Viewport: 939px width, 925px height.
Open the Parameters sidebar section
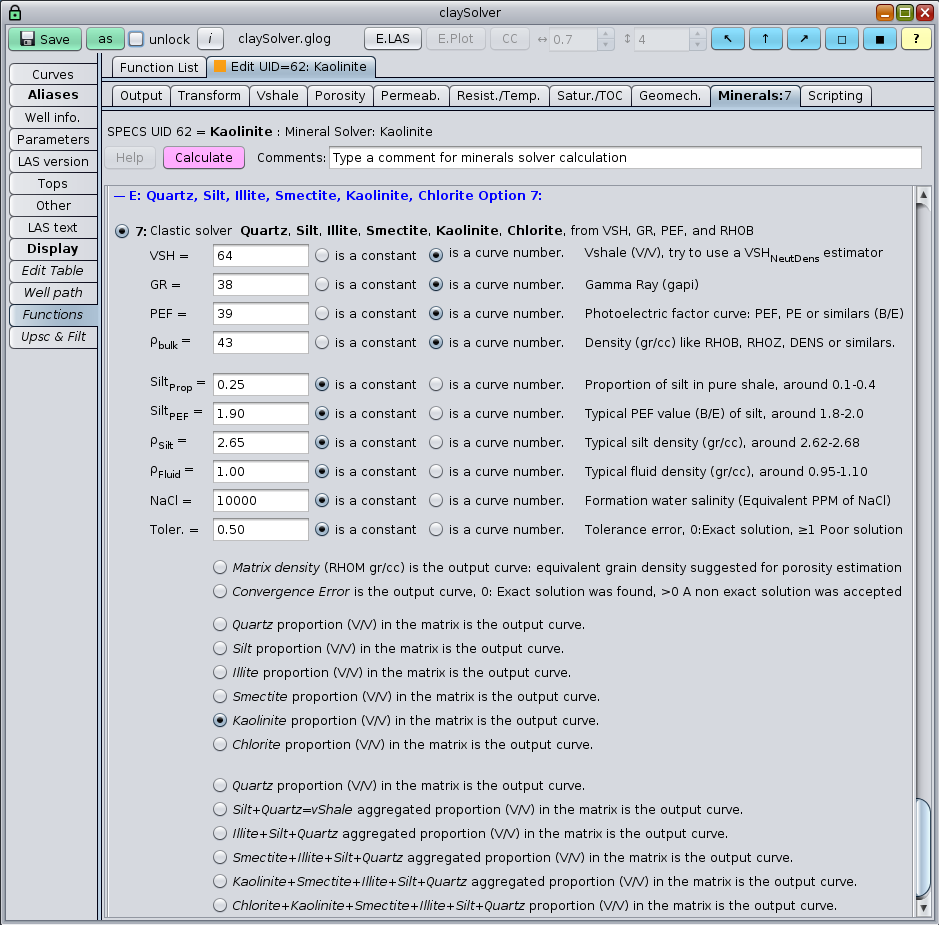pyautogui.click(x=53, y=139)
